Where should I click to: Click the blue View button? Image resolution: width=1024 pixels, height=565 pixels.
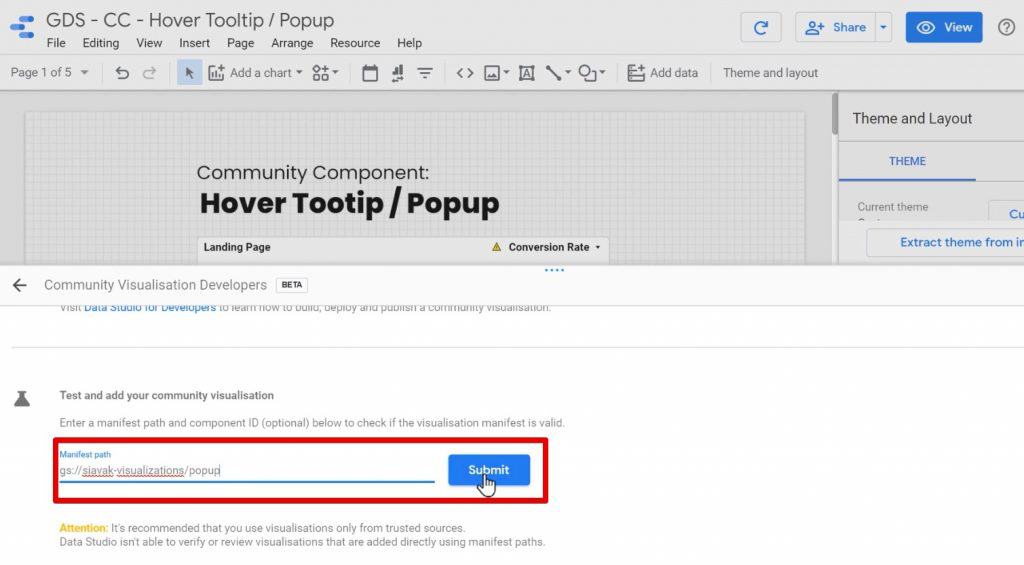click(x=944, y=27)
